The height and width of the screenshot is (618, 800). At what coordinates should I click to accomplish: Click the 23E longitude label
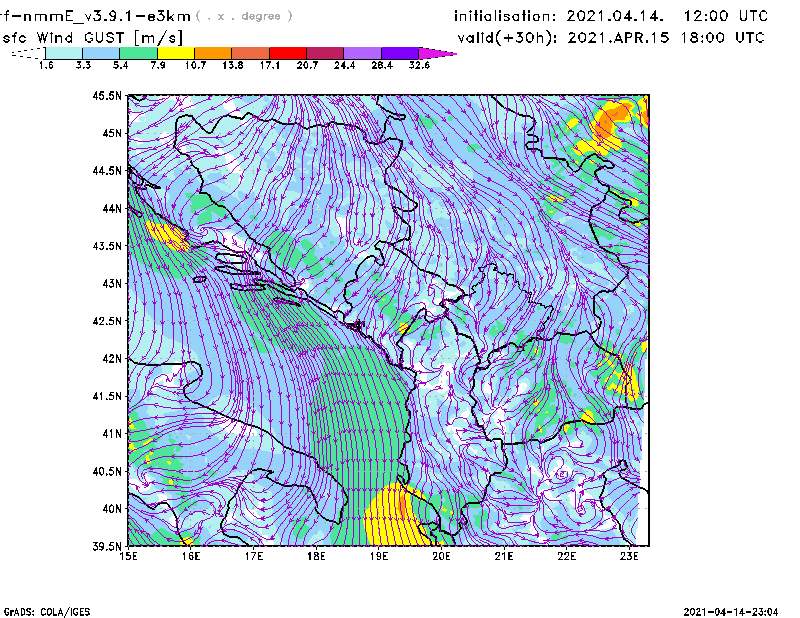click(x=629, y=556)
